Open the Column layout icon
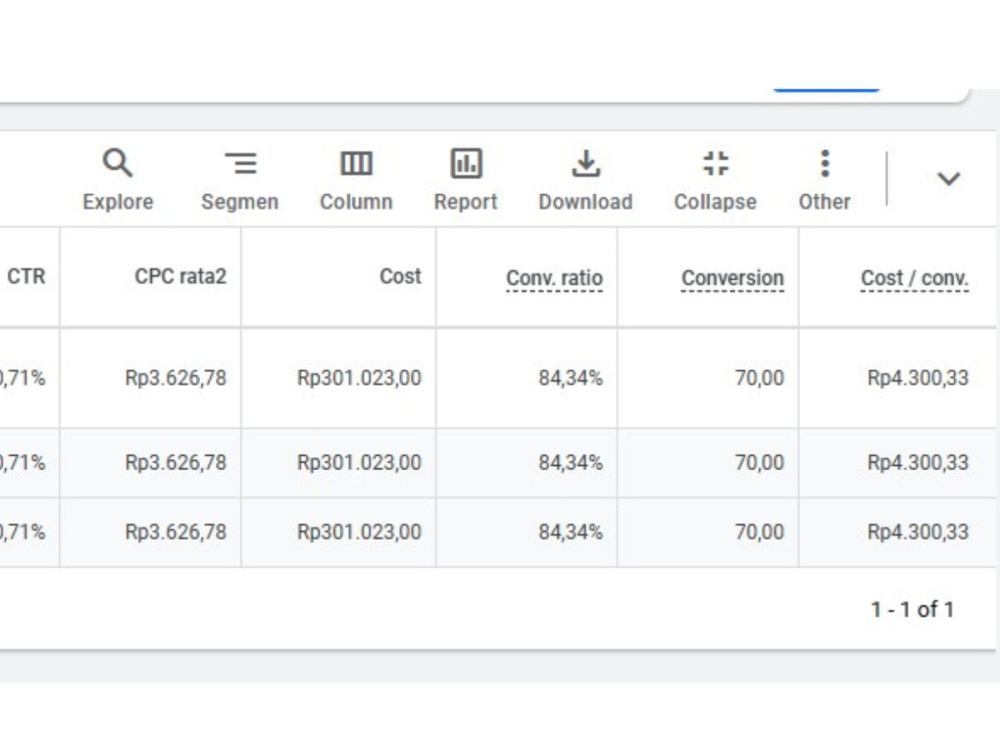 (x=356, y=163)
